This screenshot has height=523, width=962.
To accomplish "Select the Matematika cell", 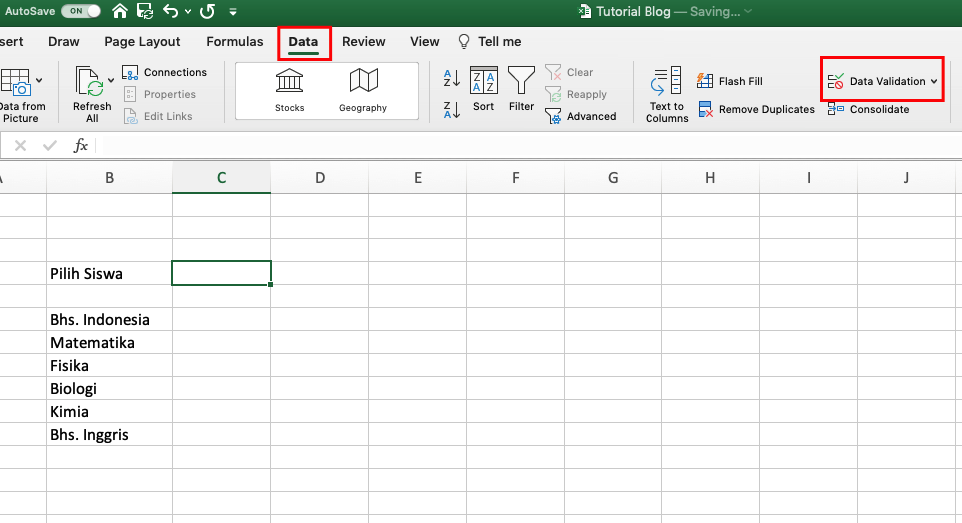I will [x=109, y=343].
